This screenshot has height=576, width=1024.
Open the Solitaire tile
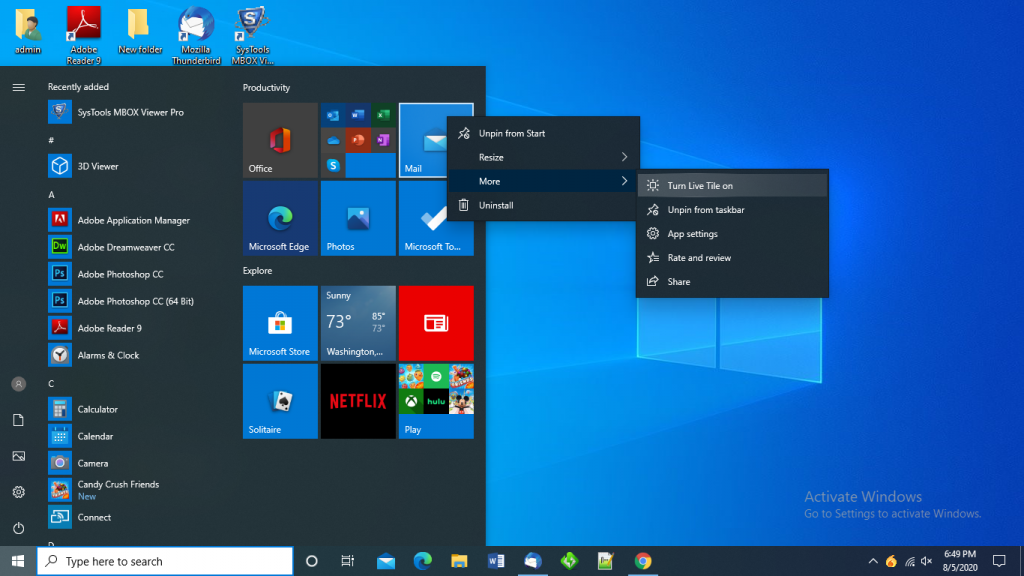280,401
